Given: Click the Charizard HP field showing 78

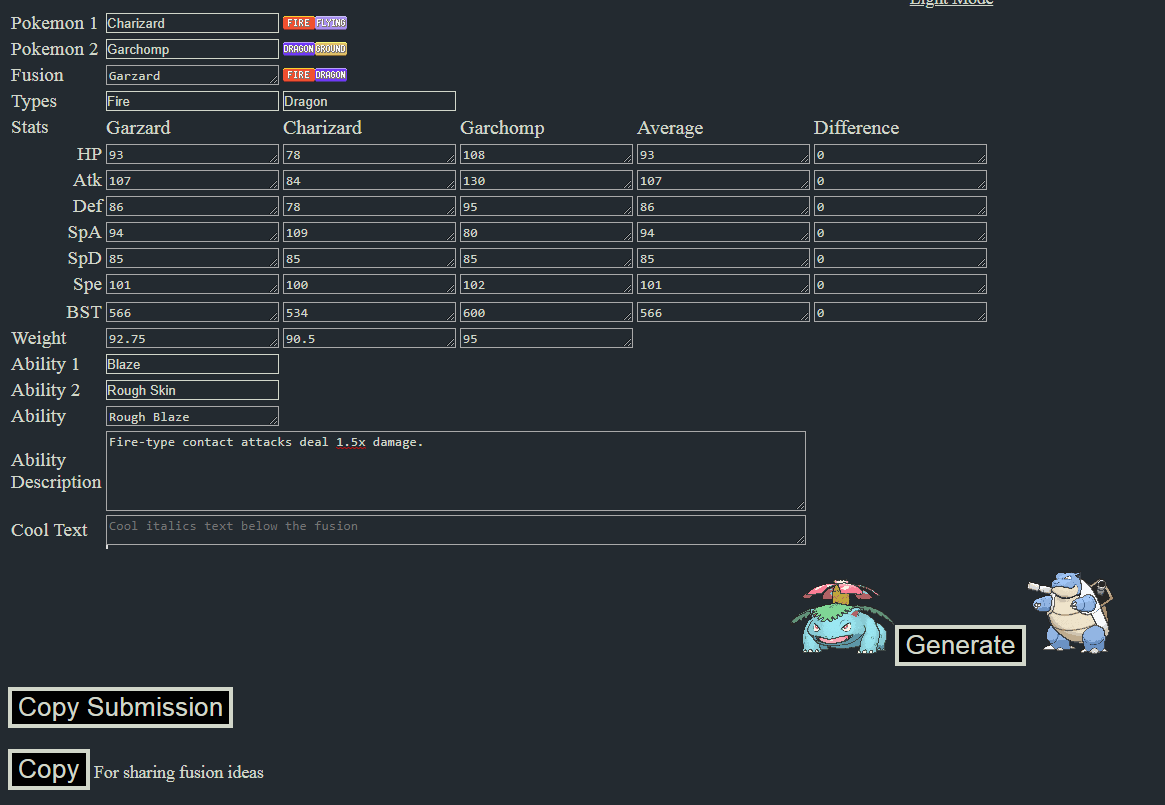Looking at the screenshot, I should click(x=369, y=154).
